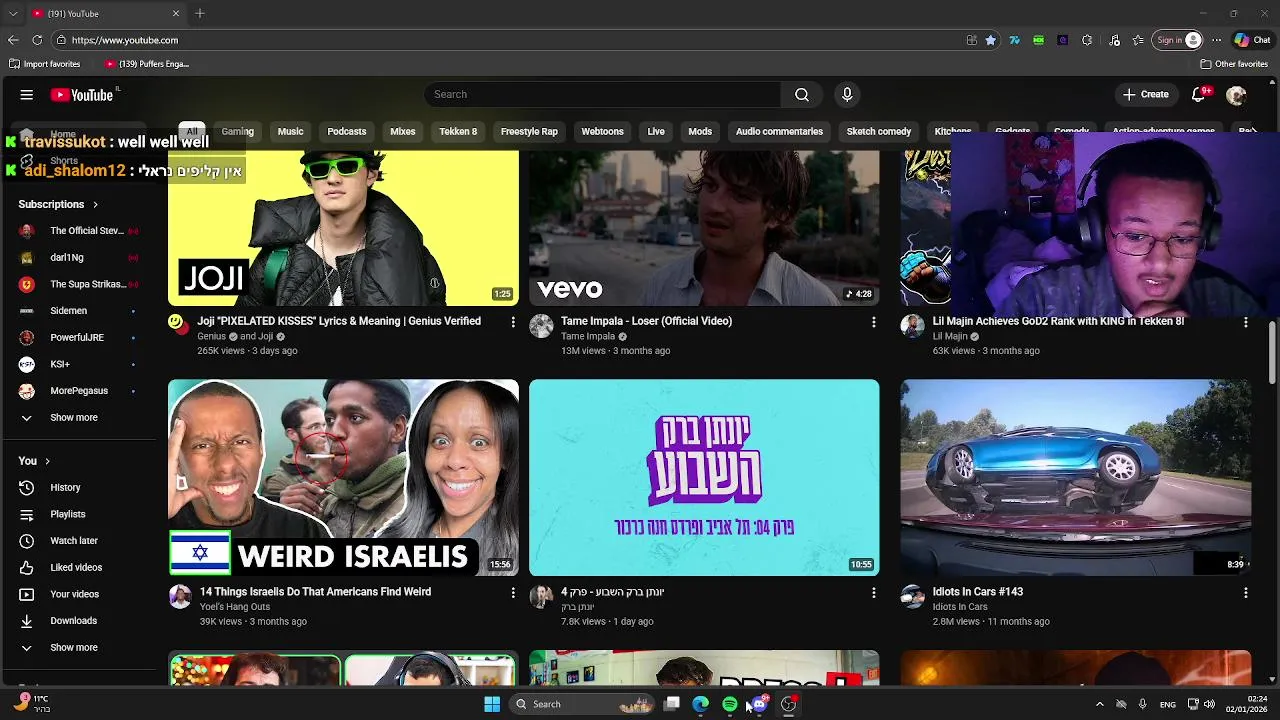Open the YouTube hamburger guide menu

(x=27, y=95)
